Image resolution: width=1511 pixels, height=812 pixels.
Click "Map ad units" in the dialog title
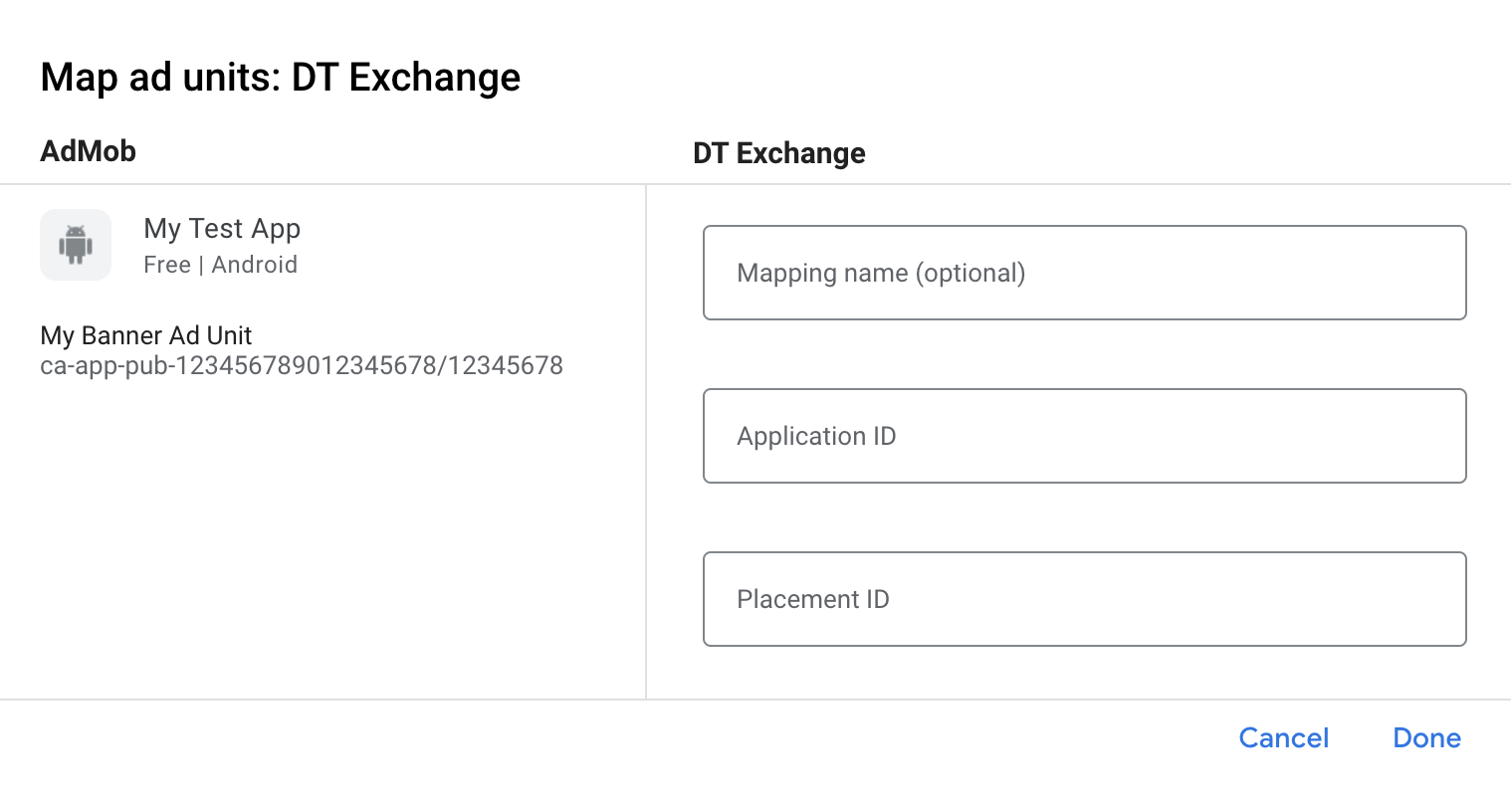159,78
